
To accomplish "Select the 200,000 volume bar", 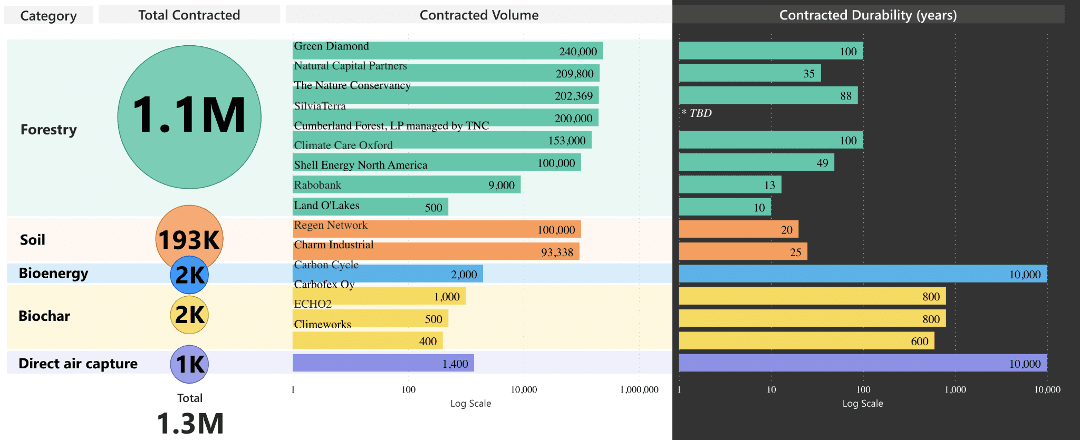I will (x=446, y=118).
